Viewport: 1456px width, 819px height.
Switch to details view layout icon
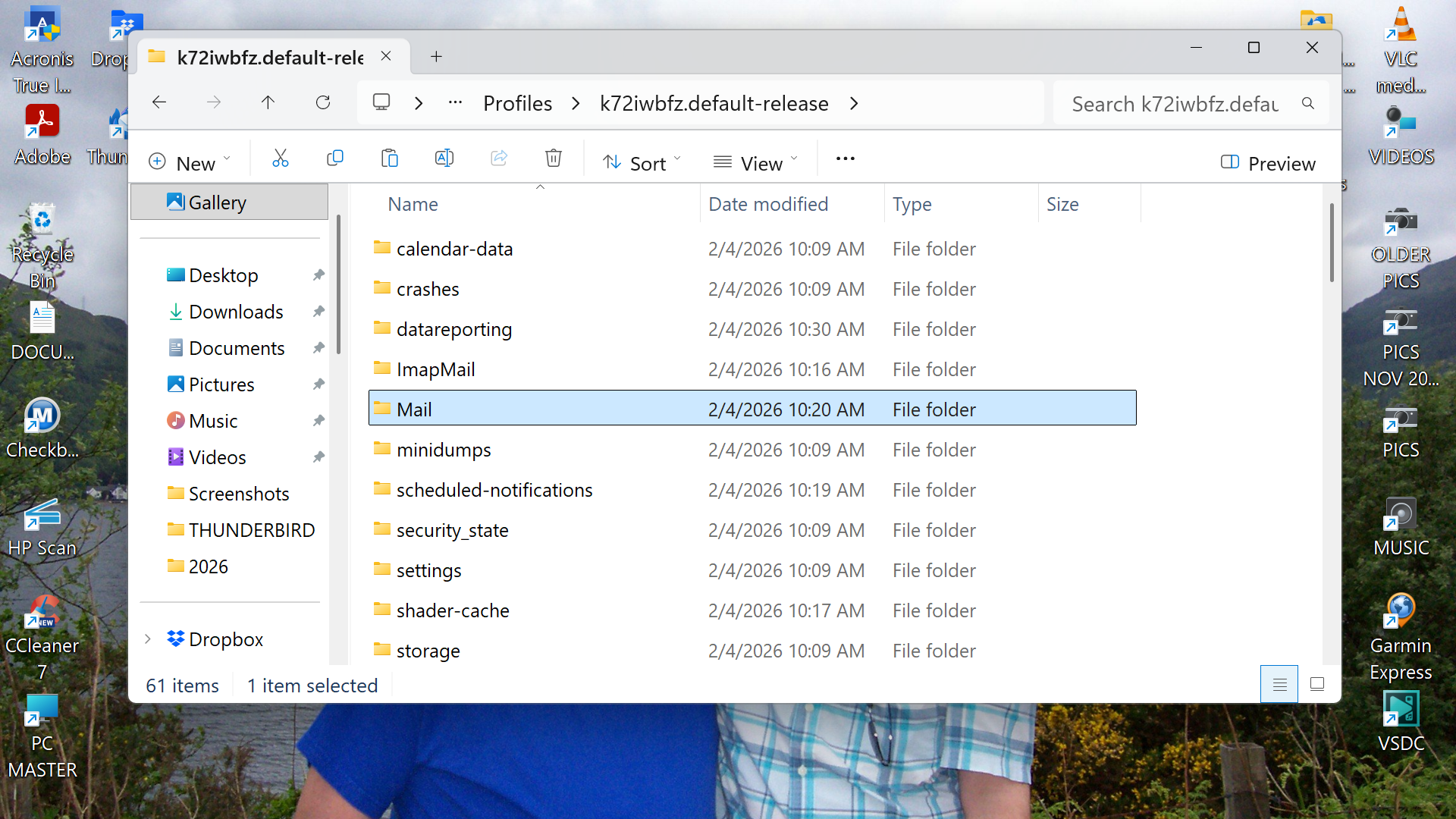pos(1279,685)
